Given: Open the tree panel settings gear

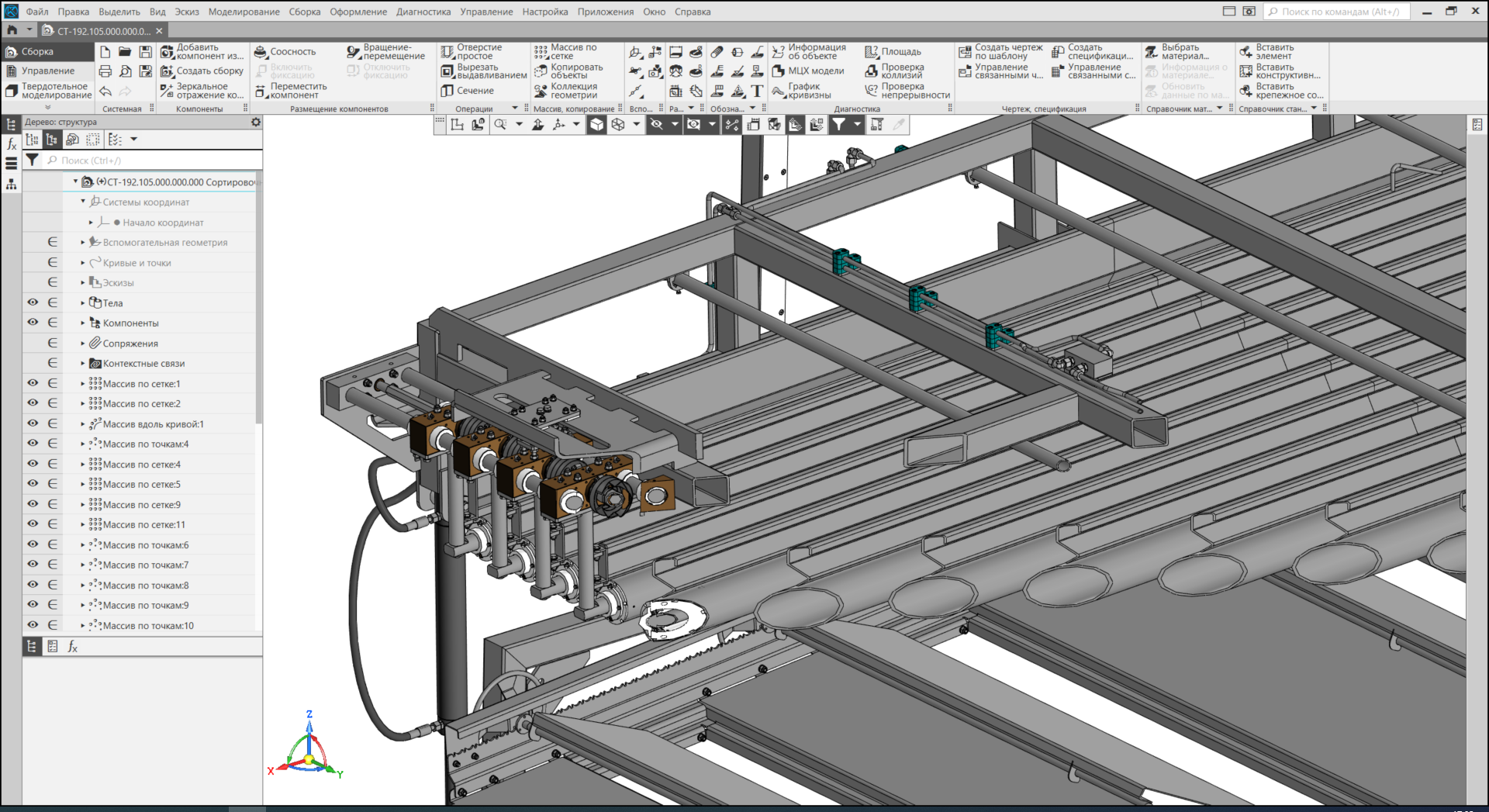Looking at the screenshot, I should tap(256, 123).
